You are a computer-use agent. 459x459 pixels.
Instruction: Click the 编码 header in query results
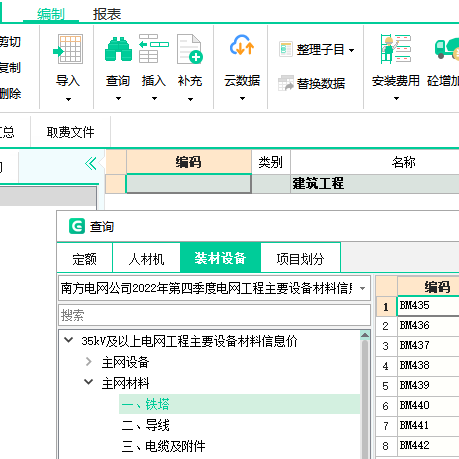[x=428, y=286]
